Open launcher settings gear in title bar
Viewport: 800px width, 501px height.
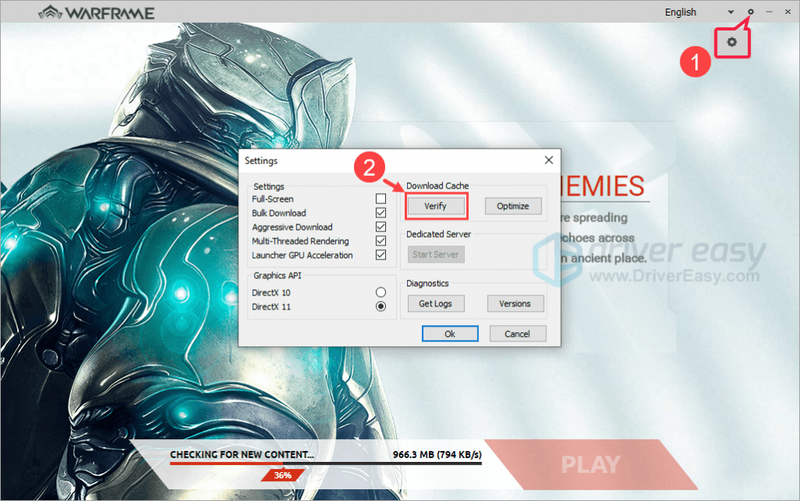click(x=751, y=12)
